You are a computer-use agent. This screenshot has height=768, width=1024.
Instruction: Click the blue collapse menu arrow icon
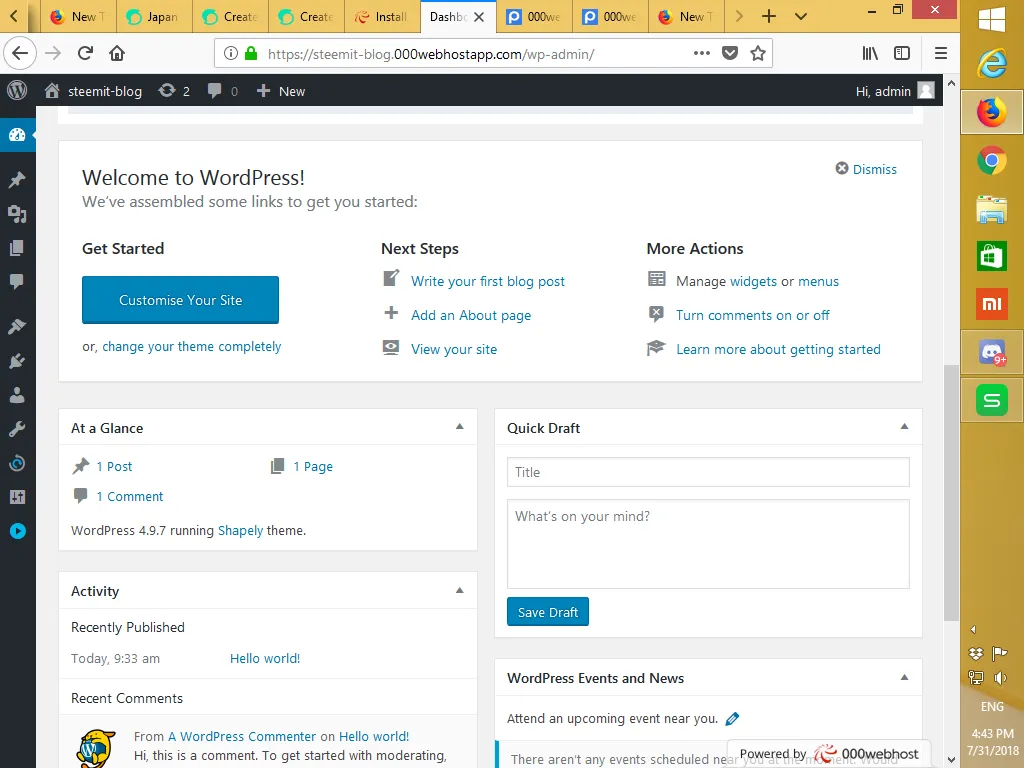coord(18,531)
